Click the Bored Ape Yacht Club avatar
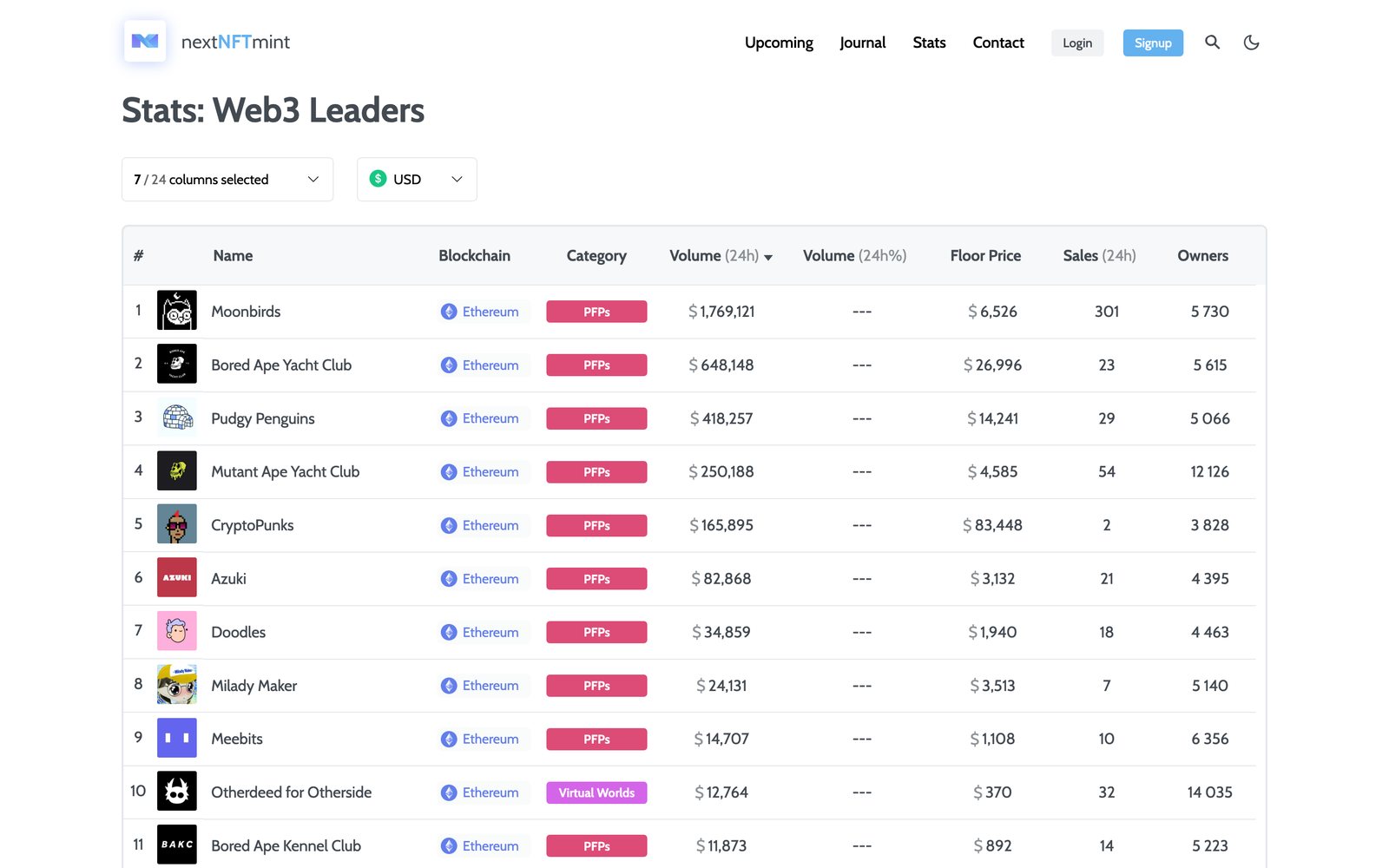1389x868 pixels. [177, 365]
